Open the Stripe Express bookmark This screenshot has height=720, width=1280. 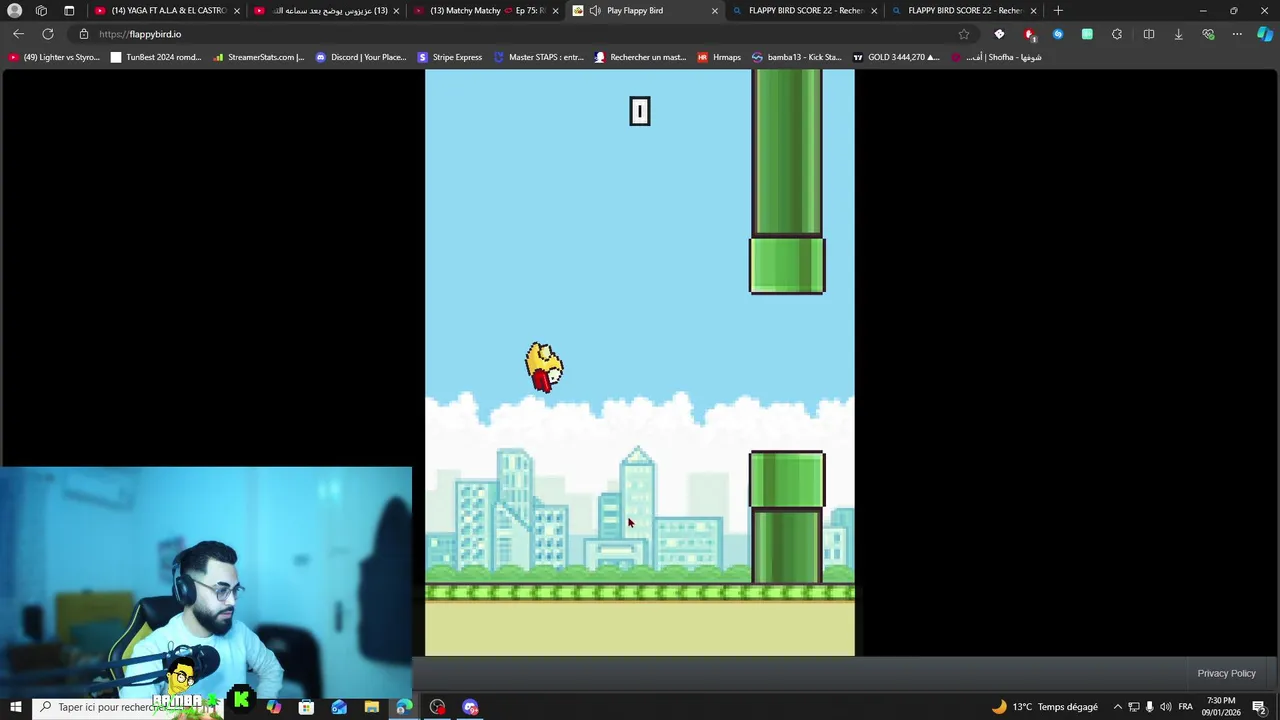pos(450,57)
